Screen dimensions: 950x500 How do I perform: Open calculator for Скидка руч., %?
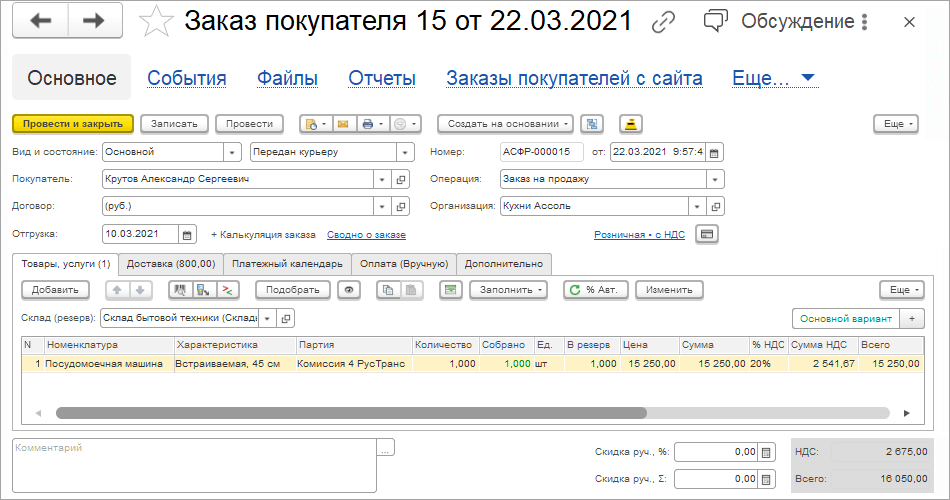(766, 452)
